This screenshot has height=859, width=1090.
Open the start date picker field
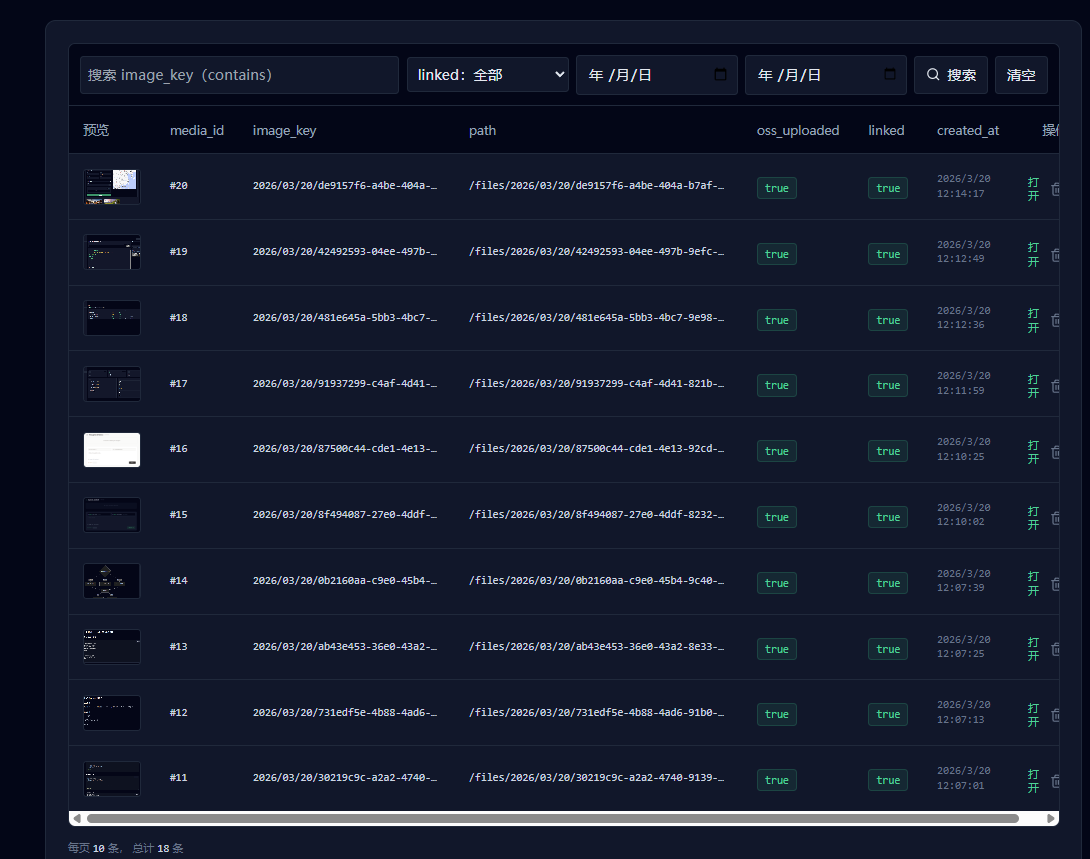tap(656, 75)
